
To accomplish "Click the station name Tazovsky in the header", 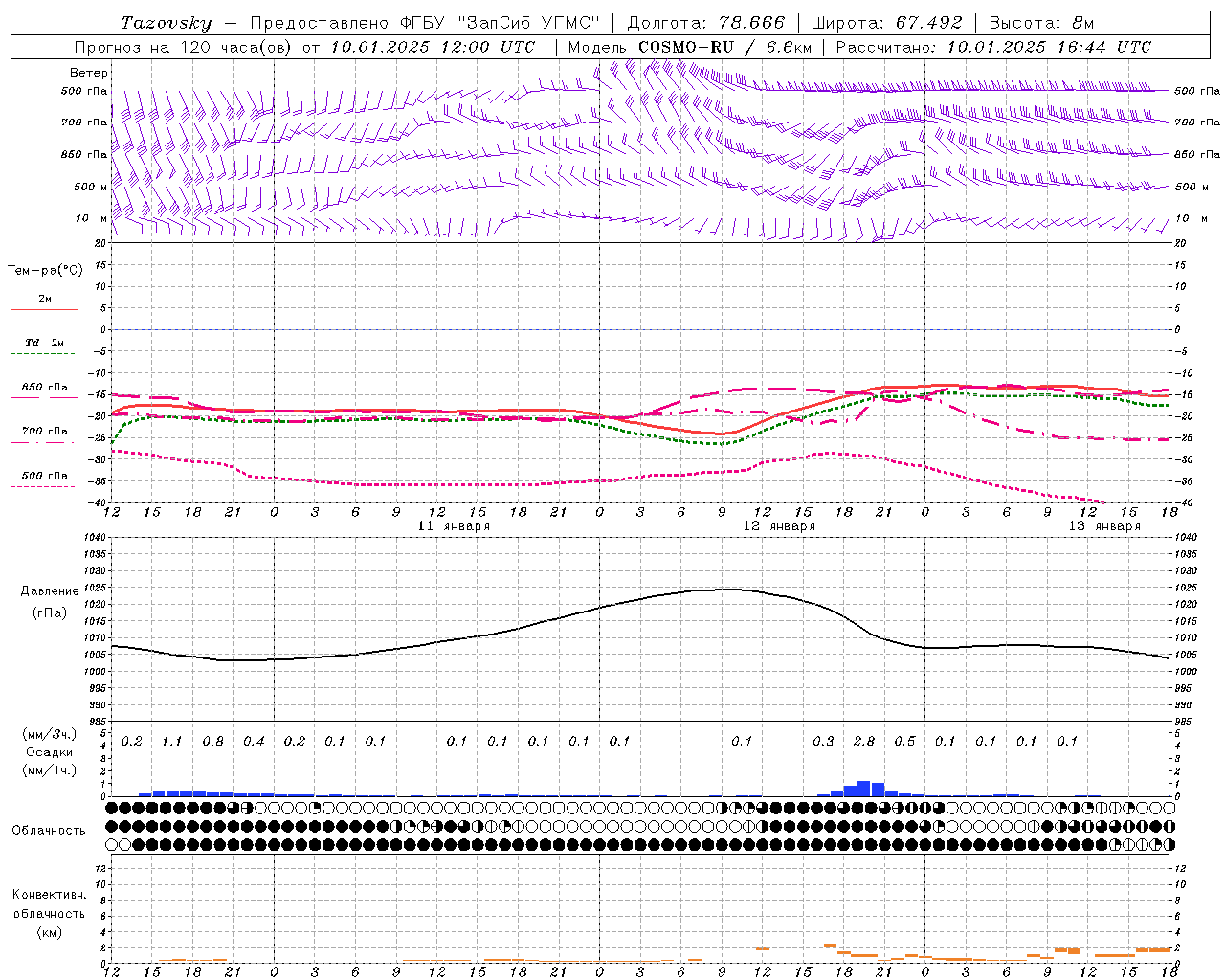I will coord(167,23).
